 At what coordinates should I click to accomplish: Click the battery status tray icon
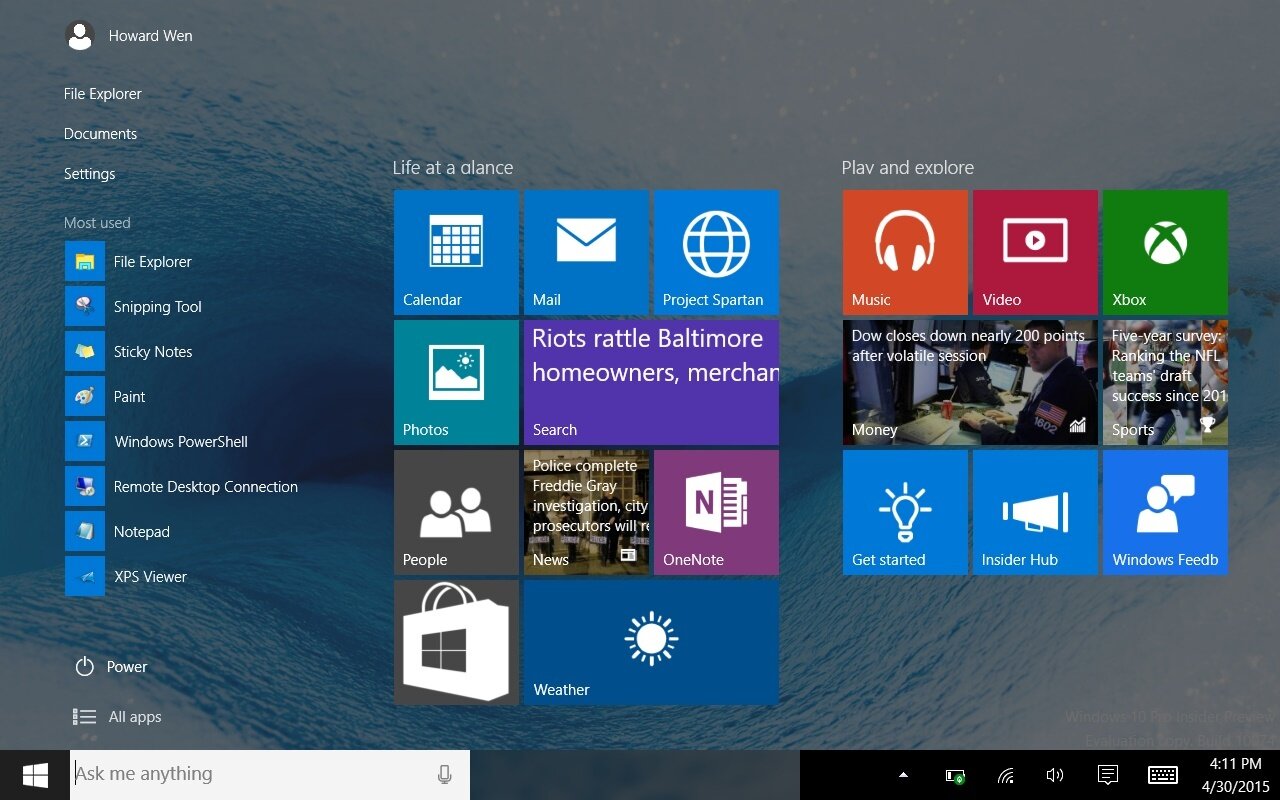(955, 775)
